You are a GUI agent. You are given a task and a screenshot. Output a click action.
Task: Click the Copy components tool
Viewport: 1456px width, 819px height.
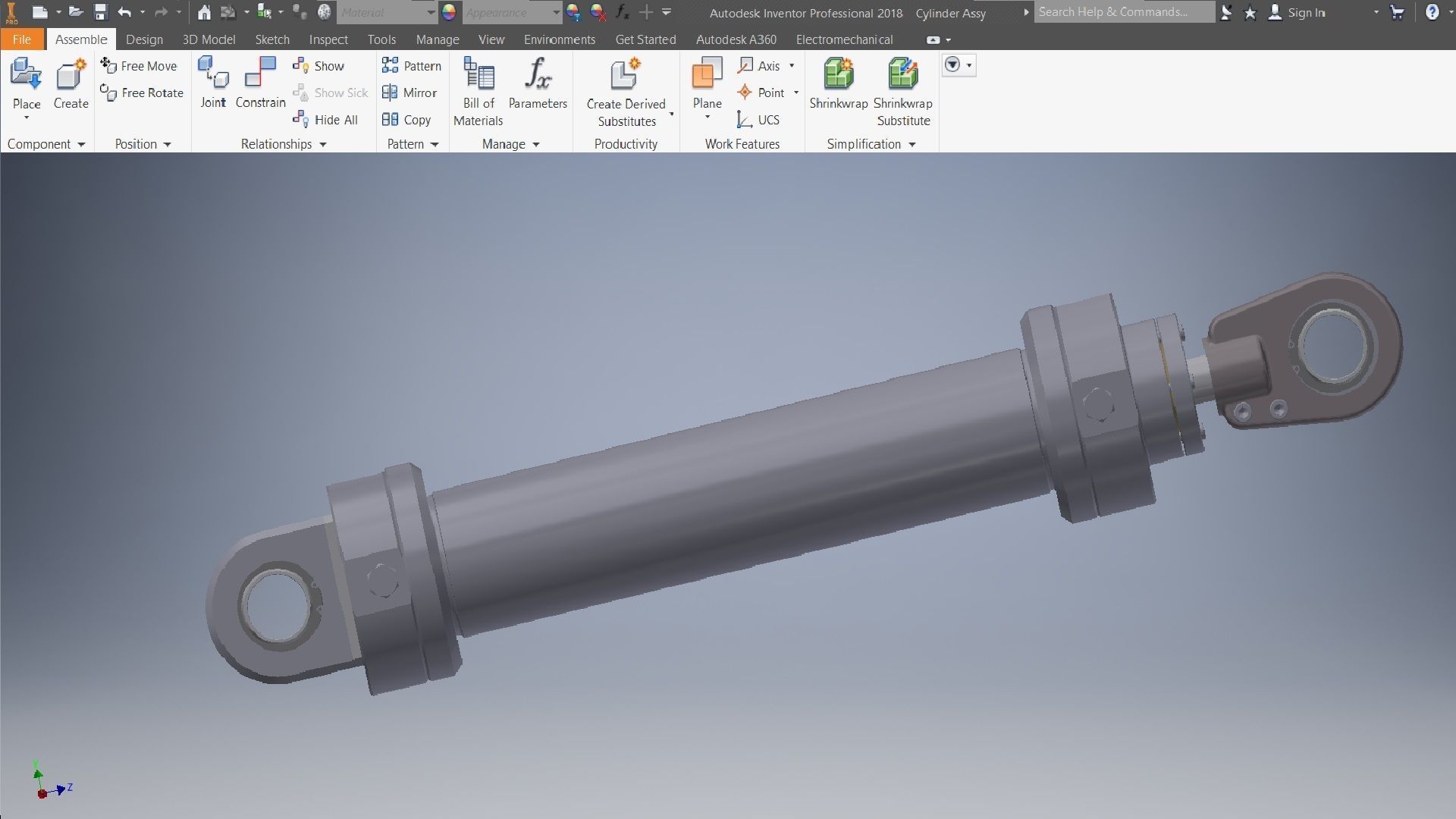click(x=406, y=120)
